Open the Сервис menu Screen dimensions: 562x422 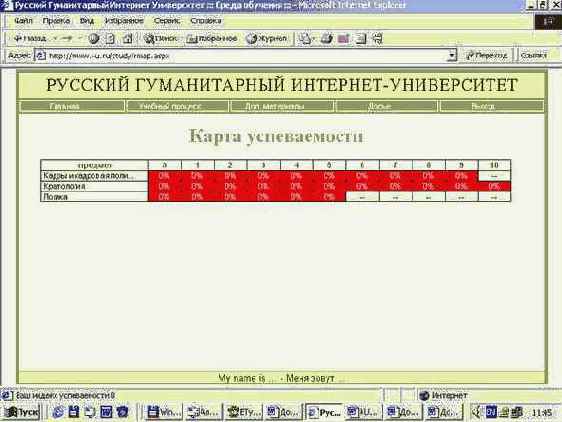[x=167, y=21]
